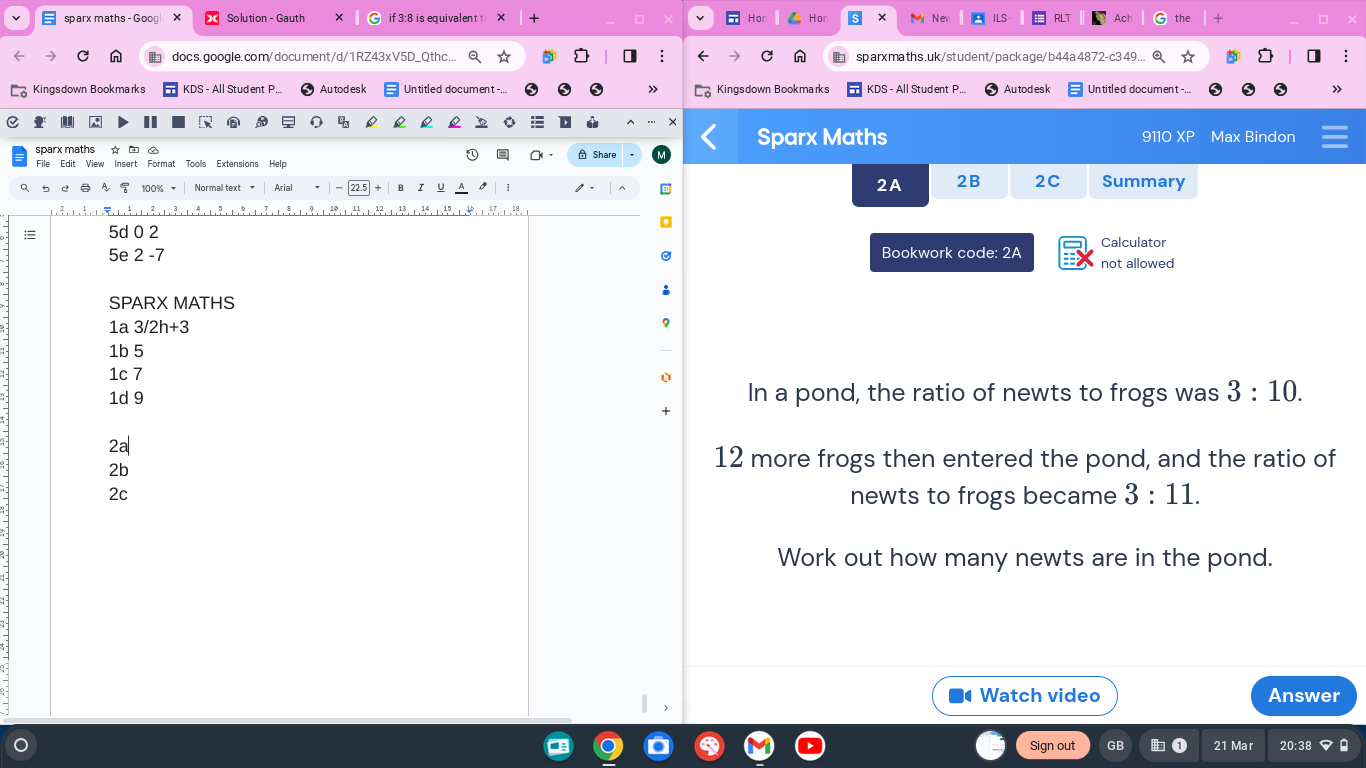Open the Arial font dropdown
Image resolution: width=1366 pixels, height=768 pixels.
297,188
